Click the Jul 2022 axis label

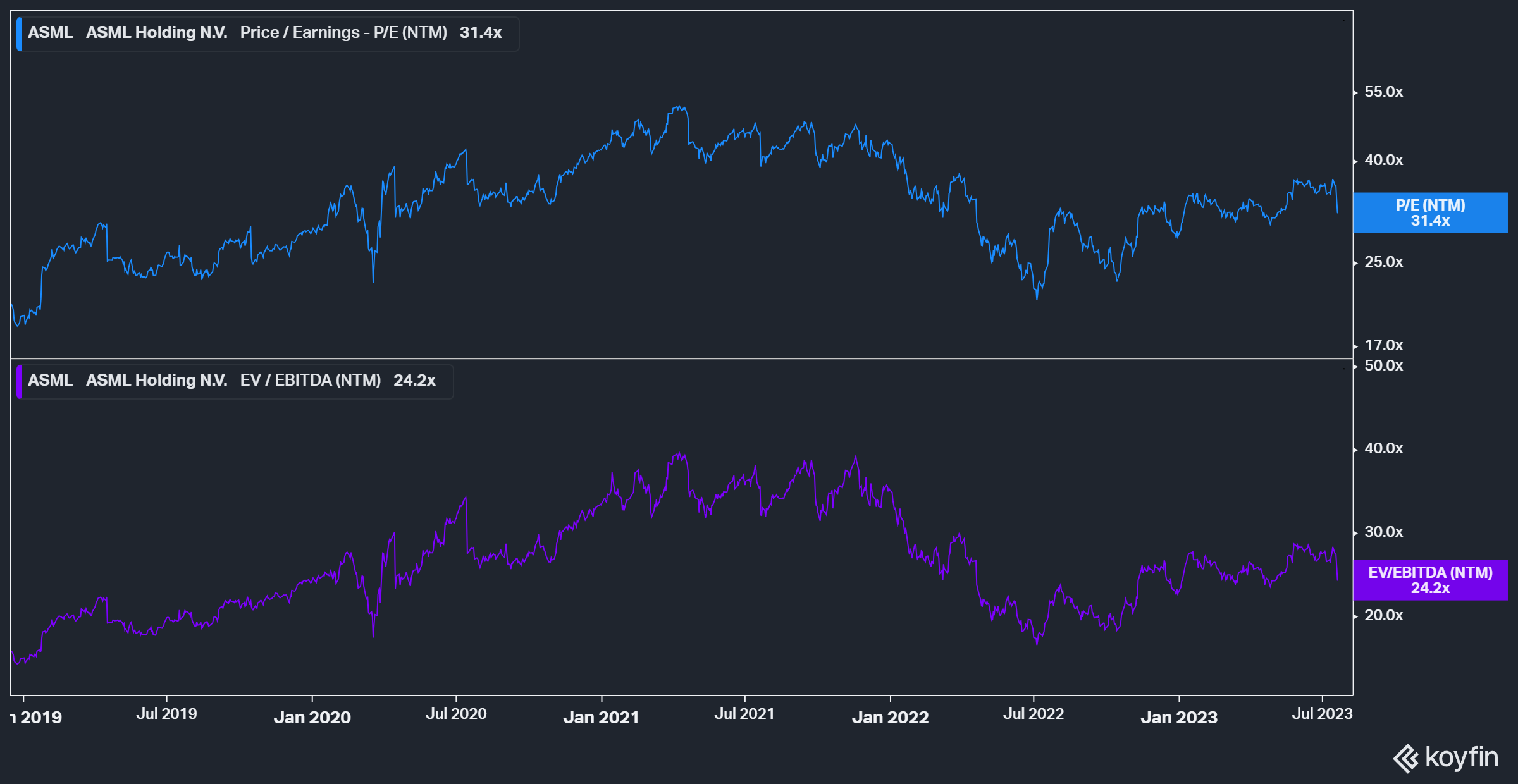coord(1034,714)
